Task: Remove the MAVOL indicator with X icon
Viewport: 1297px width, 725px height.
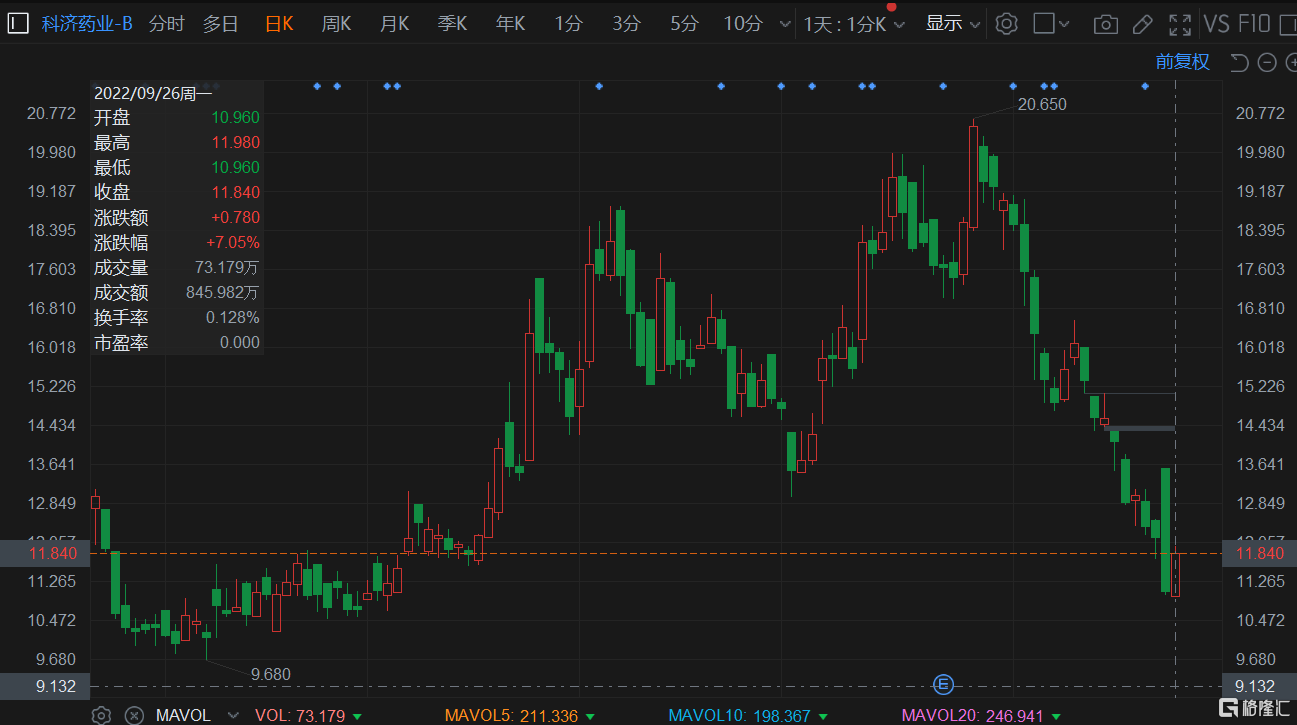Action: pos(133,715)
